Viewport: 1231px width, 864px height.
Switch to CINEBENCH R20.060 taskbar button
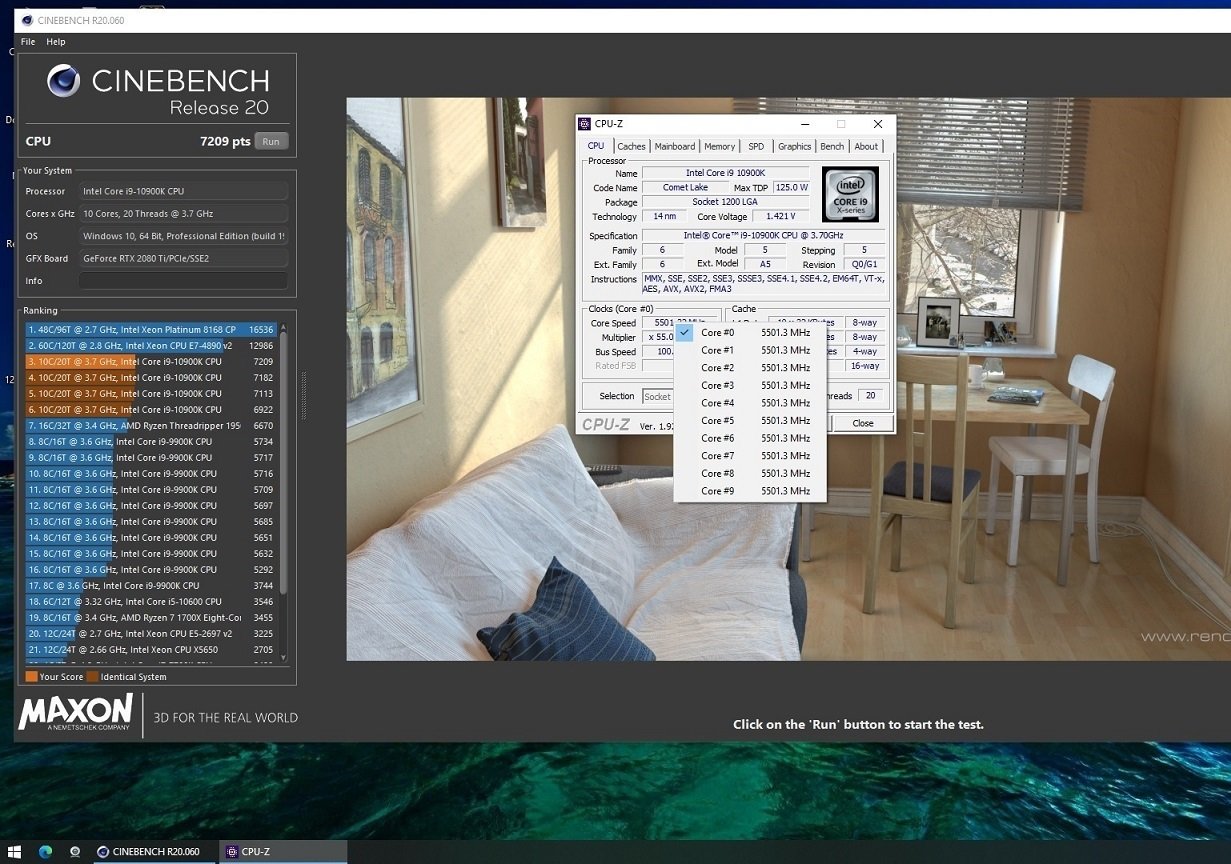155,852
